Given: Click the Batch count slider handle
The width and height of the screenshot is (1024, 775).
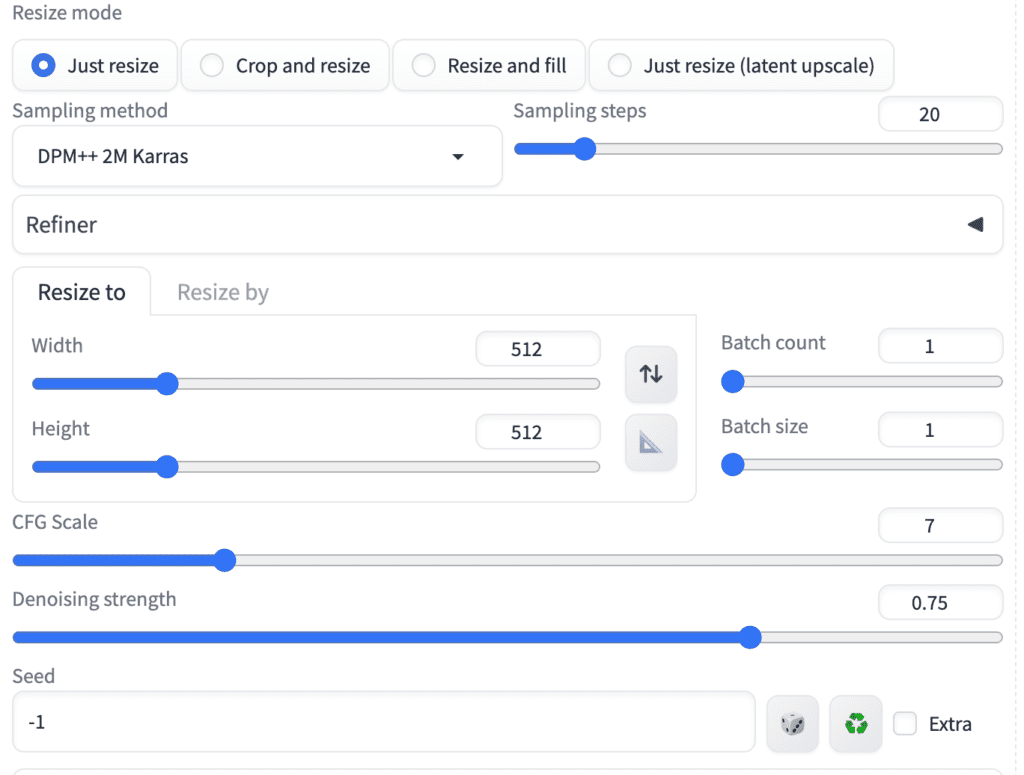Looking at the screenshot, I should pyautogui.click(x=733, y=381).
